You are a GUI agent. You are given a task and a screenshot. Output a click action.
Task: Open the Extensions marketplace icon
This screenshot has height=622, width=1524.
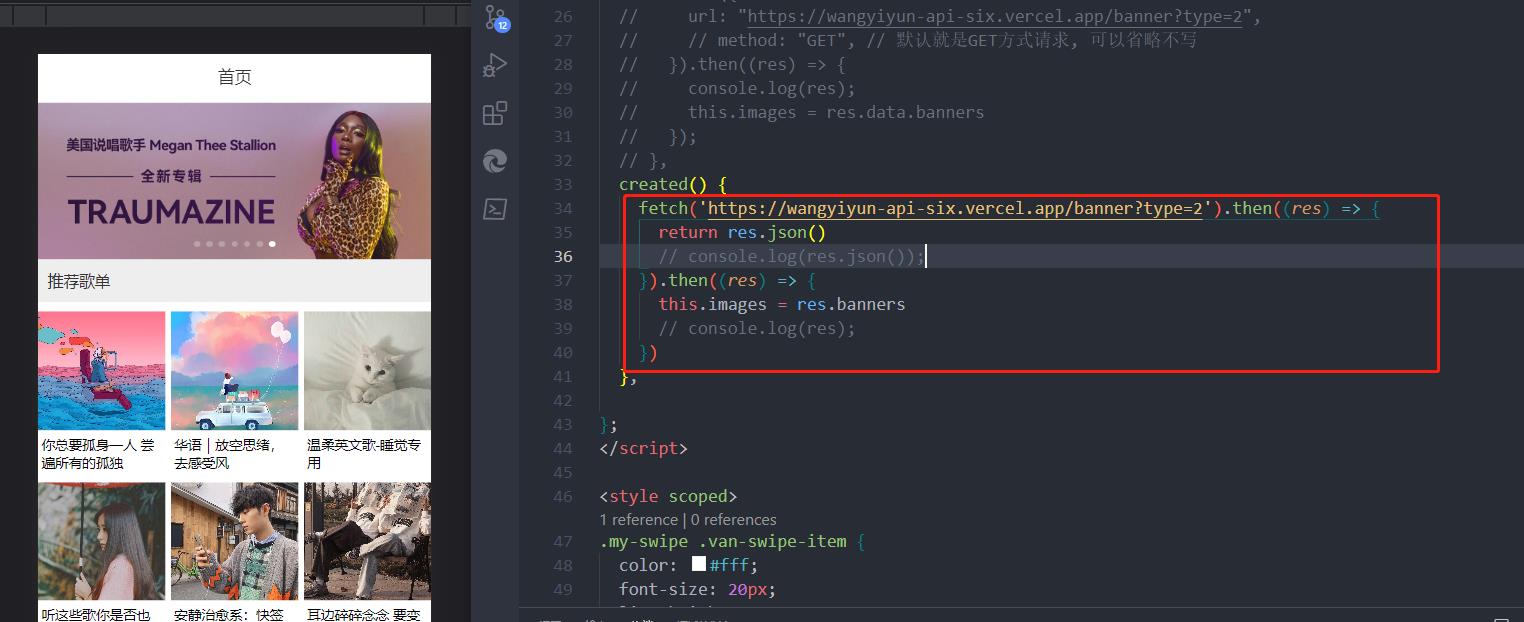pyautogui.click(x=495, y=113)
